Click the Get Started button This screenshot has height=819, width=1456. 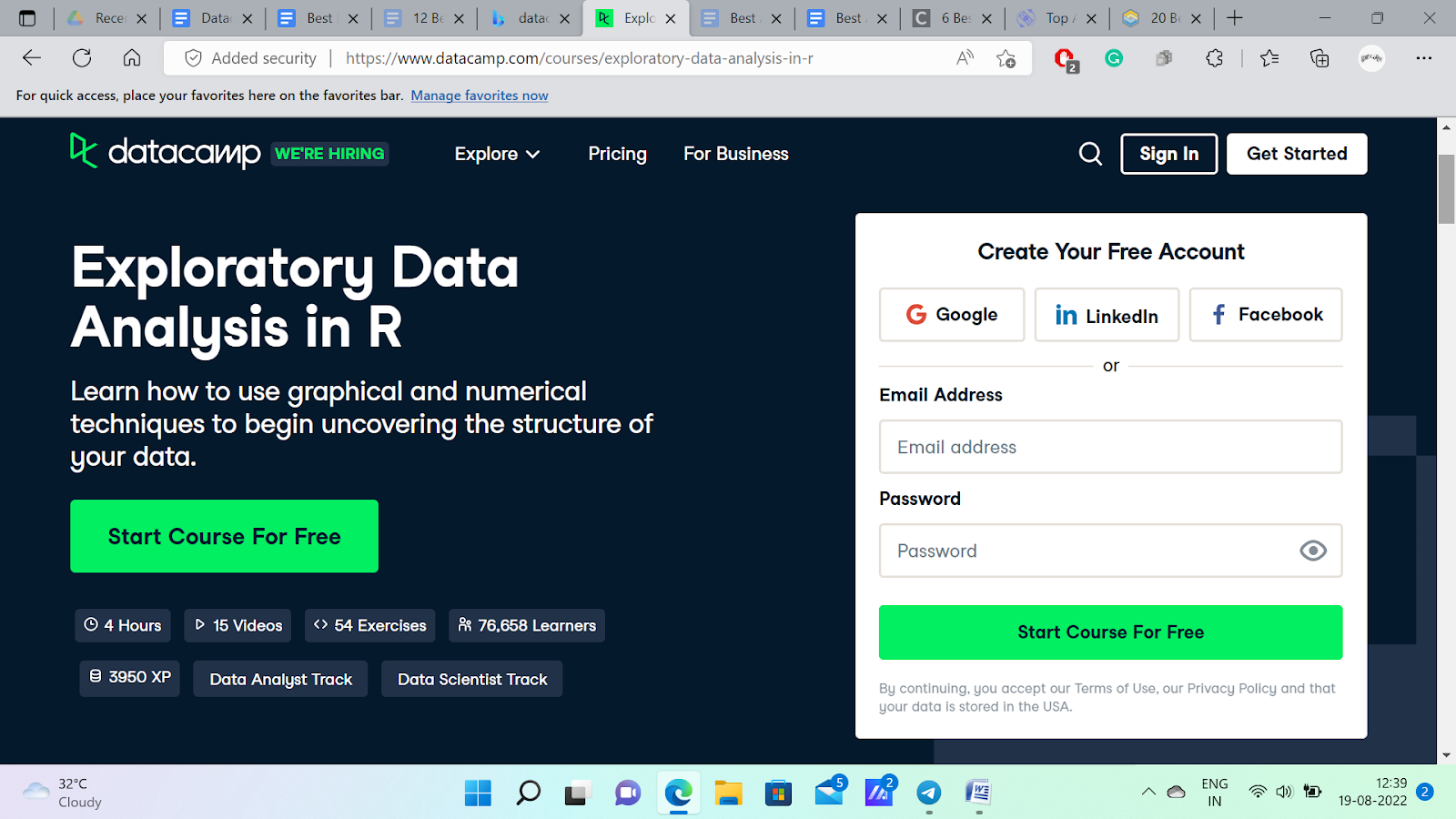[1297, 154]
